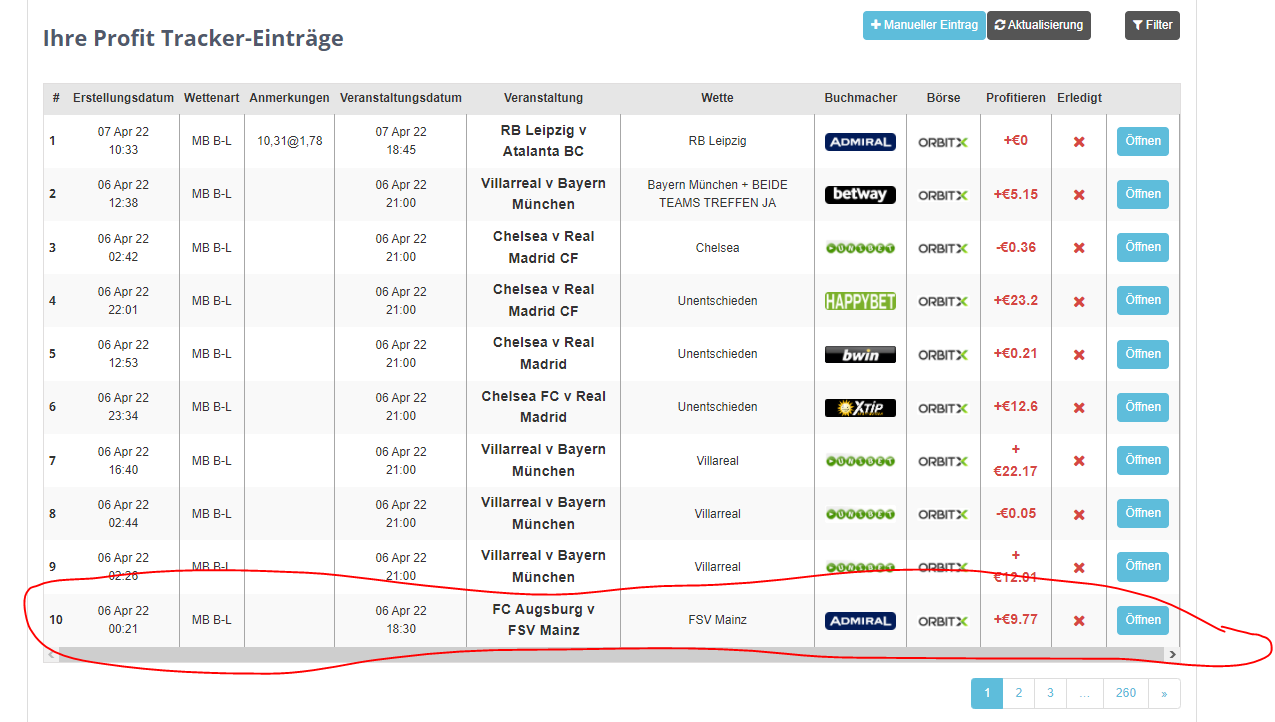1275x722 pixels.
Task: Click profit value +€9.77
Action: pos(1015,619)
